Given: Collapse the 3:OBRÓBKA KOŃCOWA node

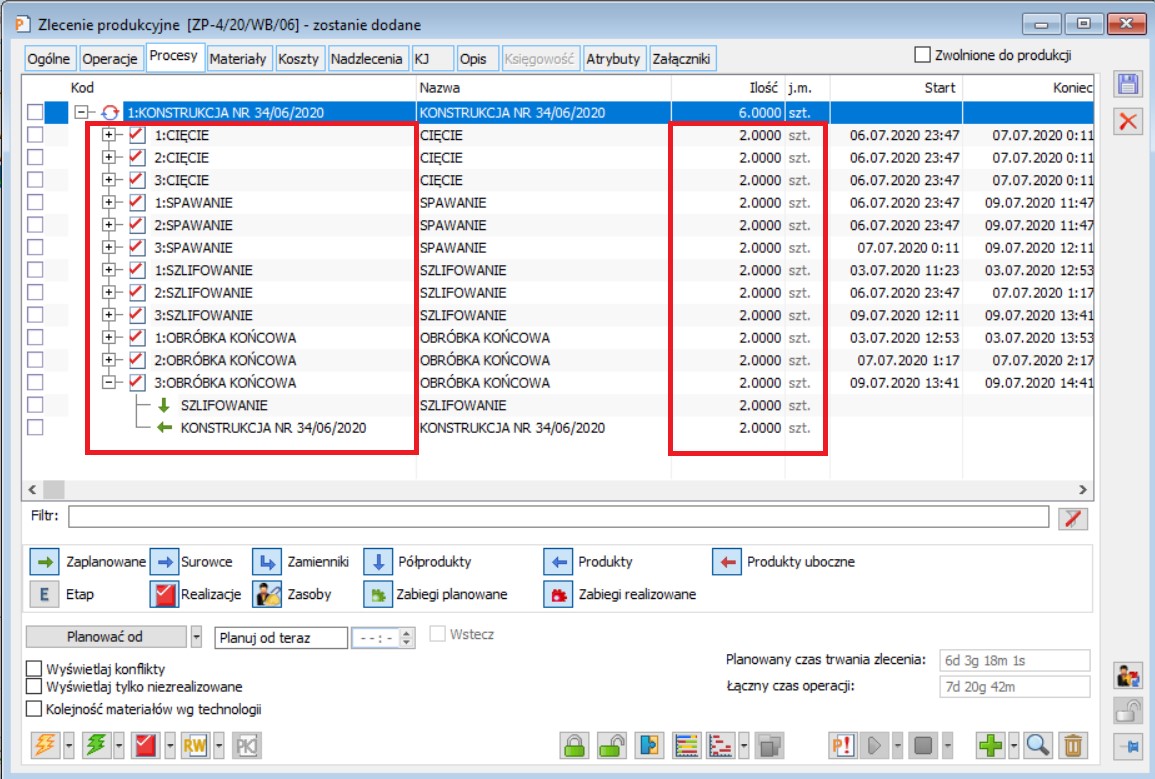Looking at the screenshot, I should [x=109, y=382].
